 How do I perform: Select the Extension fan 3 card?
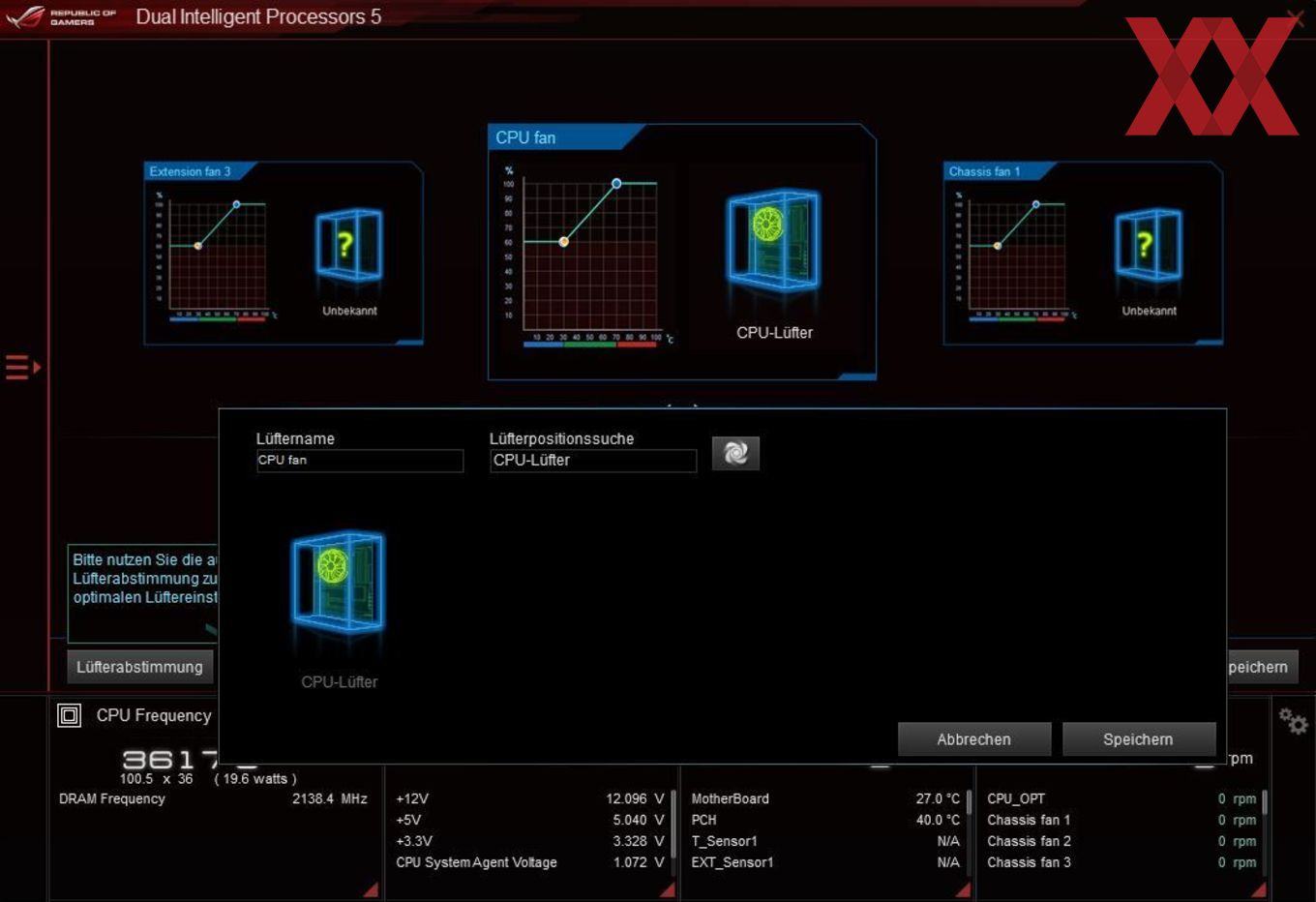(x=284, y=254)
